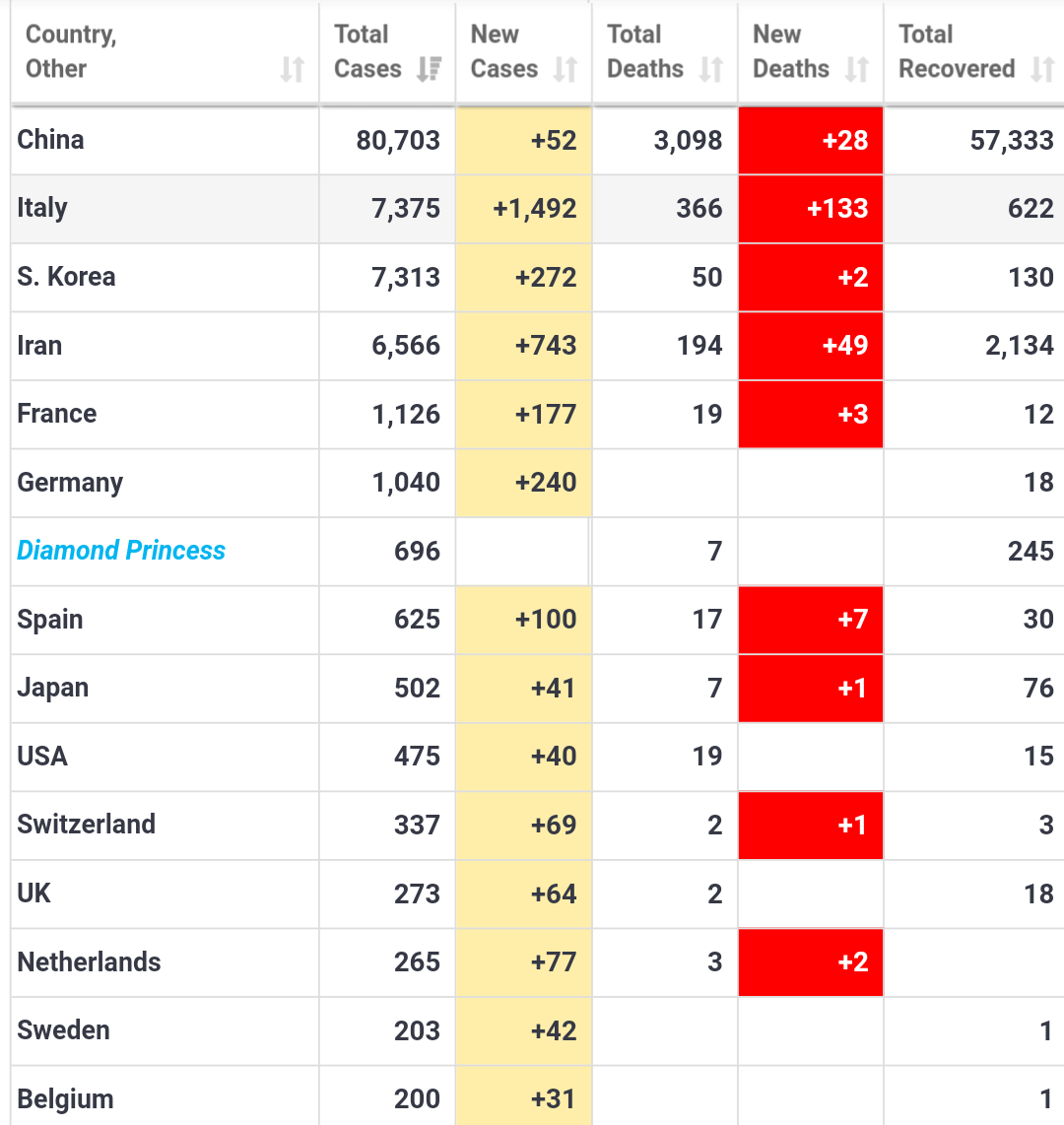Click Iran's total recovered value 2,134
The height and width of the screenshot is (1125, 1064).
pos(1019,346)
